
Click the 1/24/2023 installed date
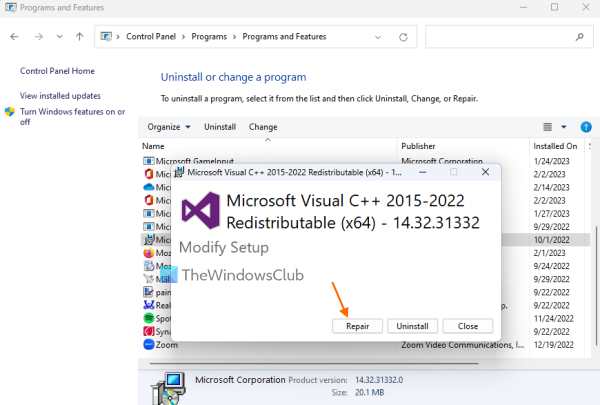pos(551,161)
